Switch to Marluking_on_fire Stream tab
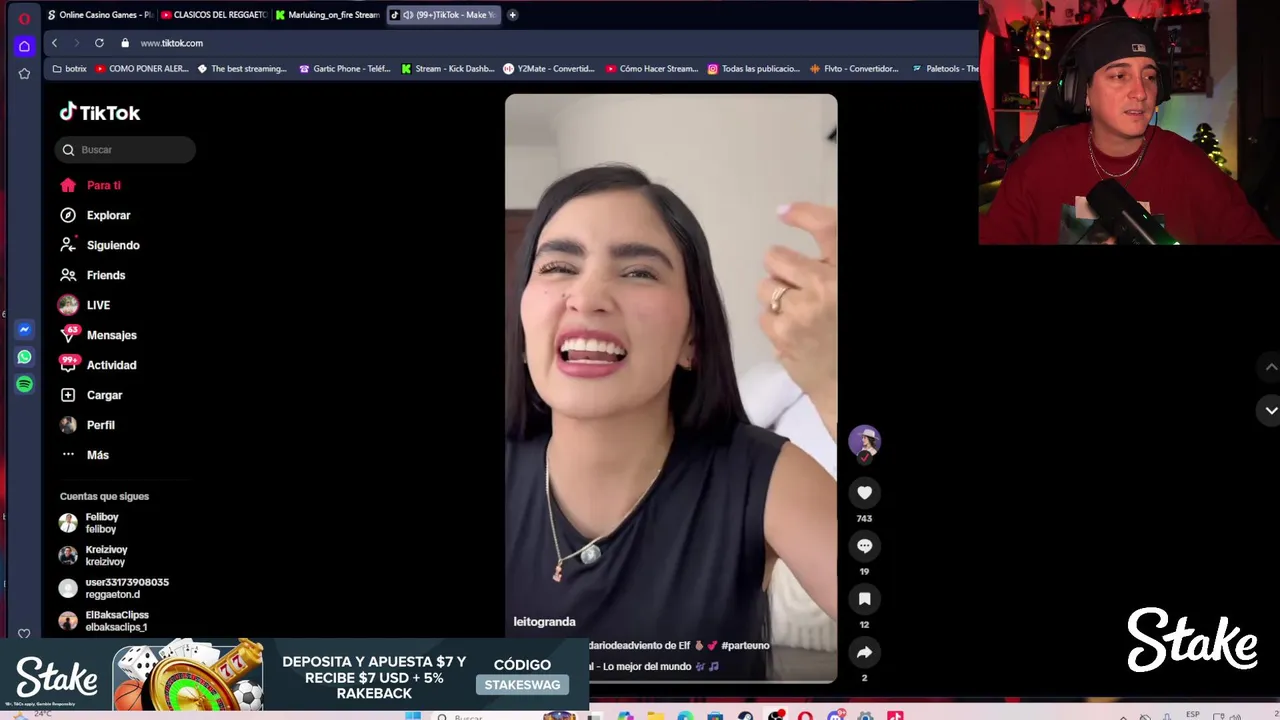 (327, 15)
